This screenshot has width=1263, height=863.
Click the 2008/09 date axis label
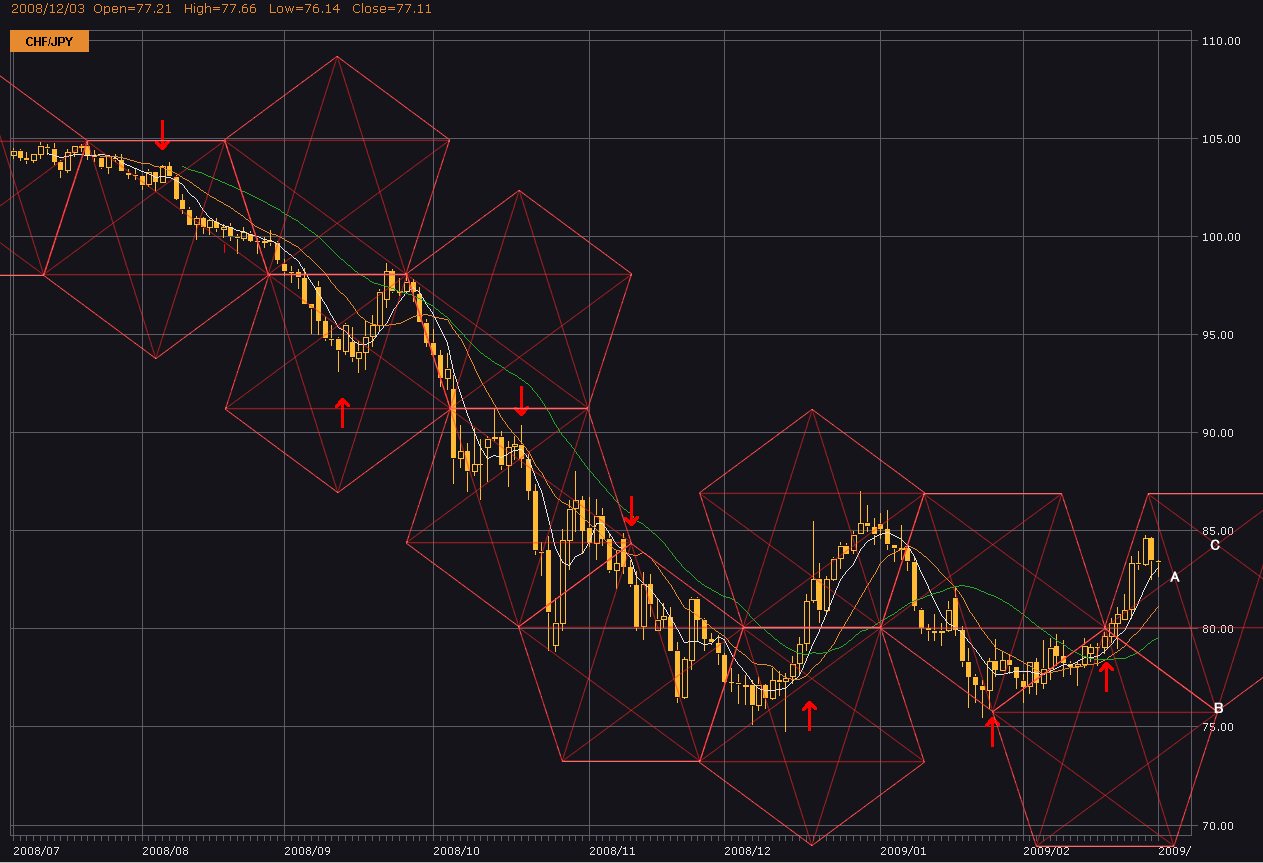(307, 851)
